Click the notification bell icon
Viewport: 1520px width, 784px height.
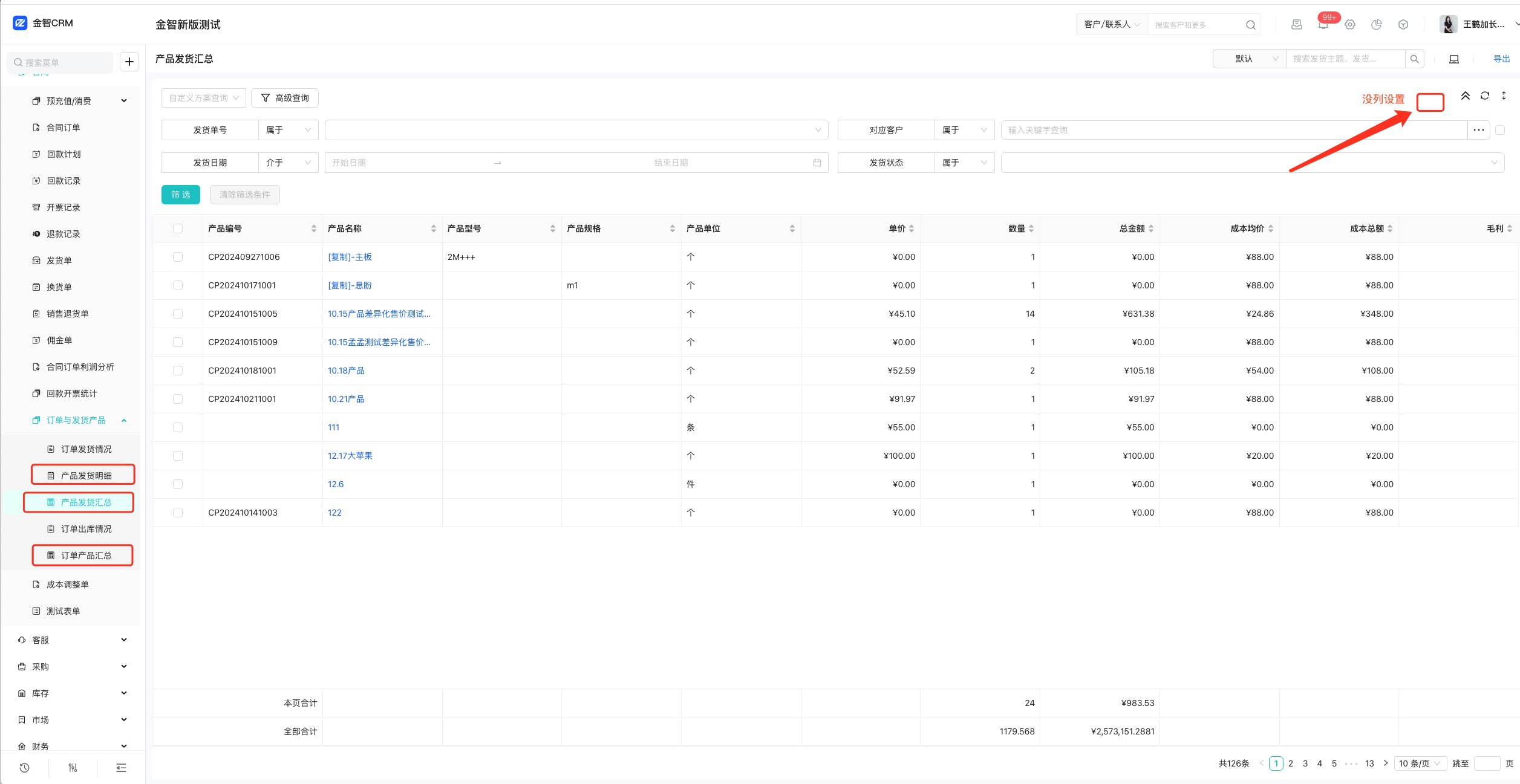tap(1323, 25)
